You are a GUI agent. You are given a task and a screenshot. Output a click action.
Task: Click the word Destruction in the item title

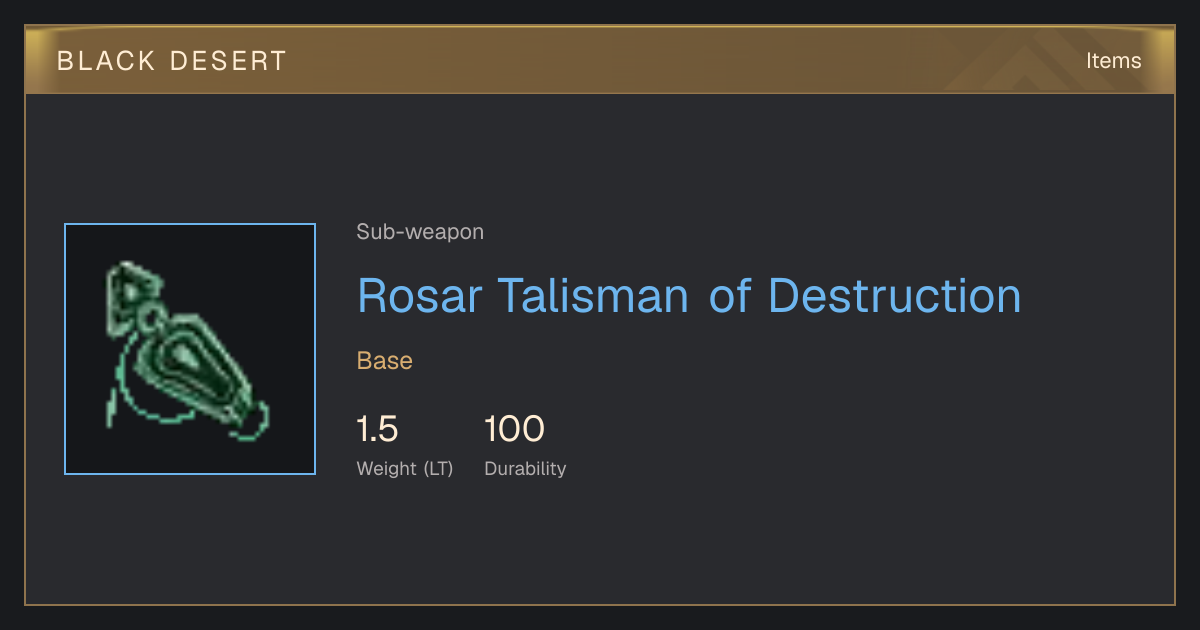coord(894,296)
